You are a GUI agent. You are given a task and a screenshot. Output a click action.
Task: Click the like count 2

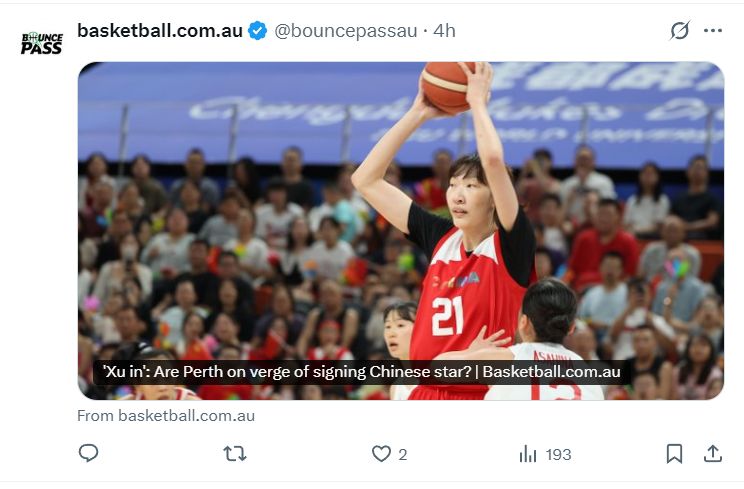[402, 455]
